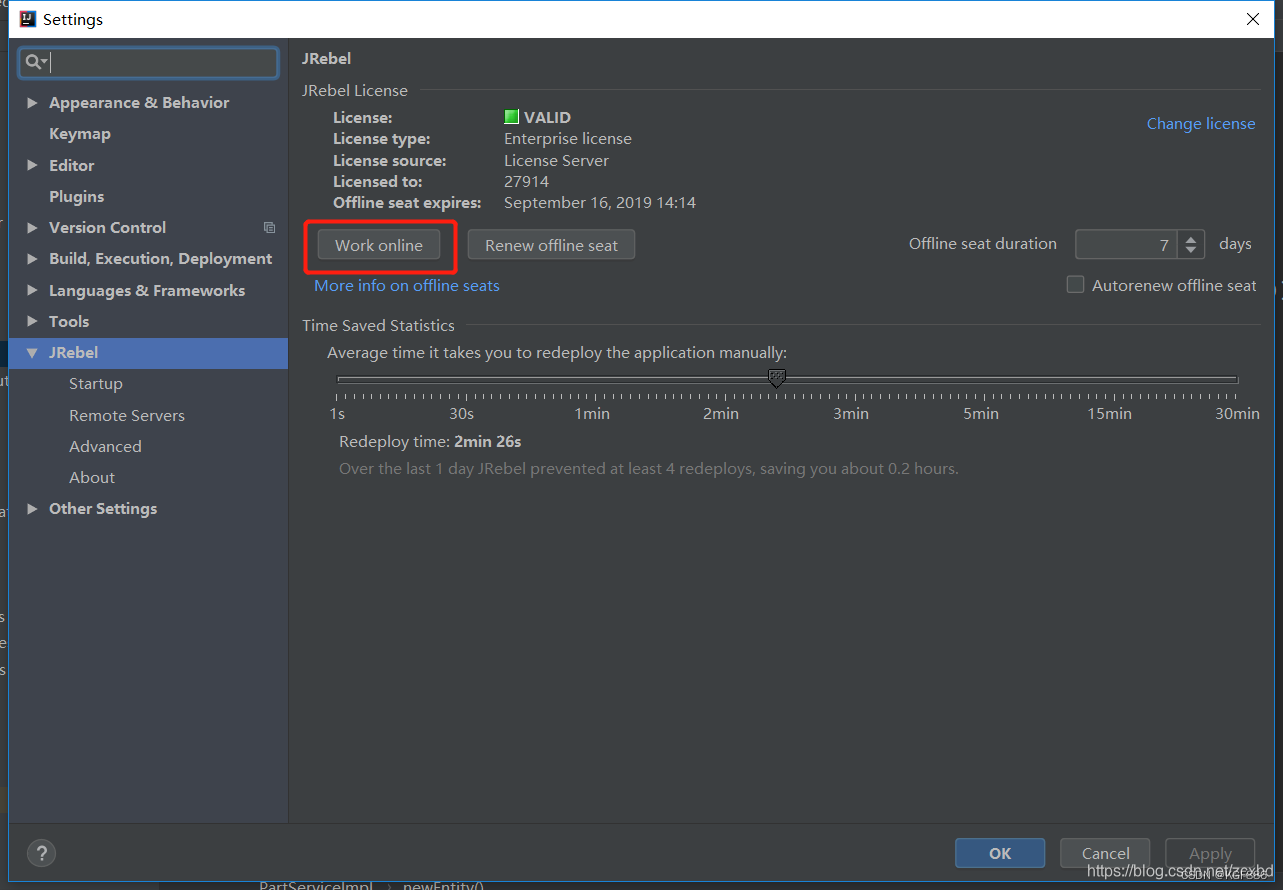Select JRebel Remote Servers settings

coord(127,416)
